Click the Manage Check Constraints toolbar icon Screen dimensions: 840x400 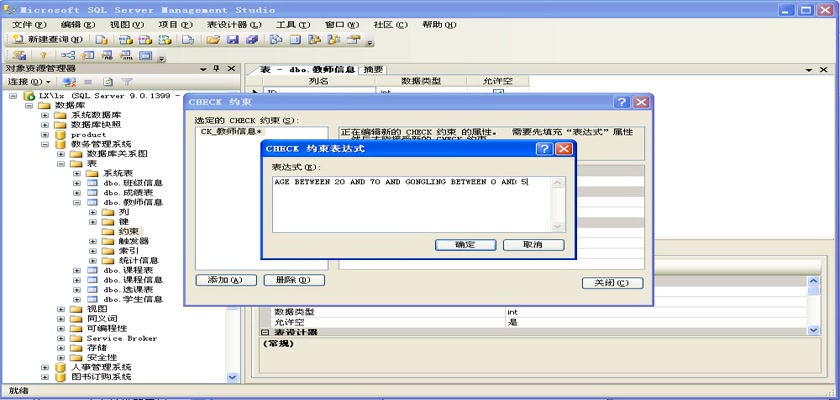point(146,55)
